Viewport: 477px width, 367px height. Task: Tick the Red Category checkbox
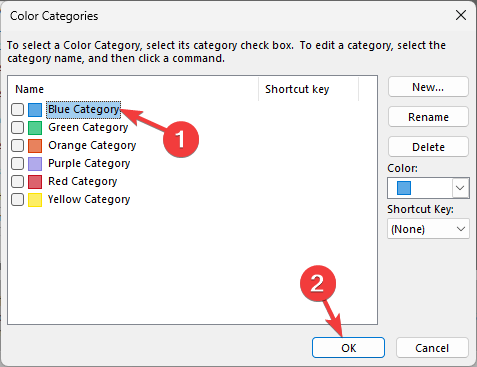17,181
